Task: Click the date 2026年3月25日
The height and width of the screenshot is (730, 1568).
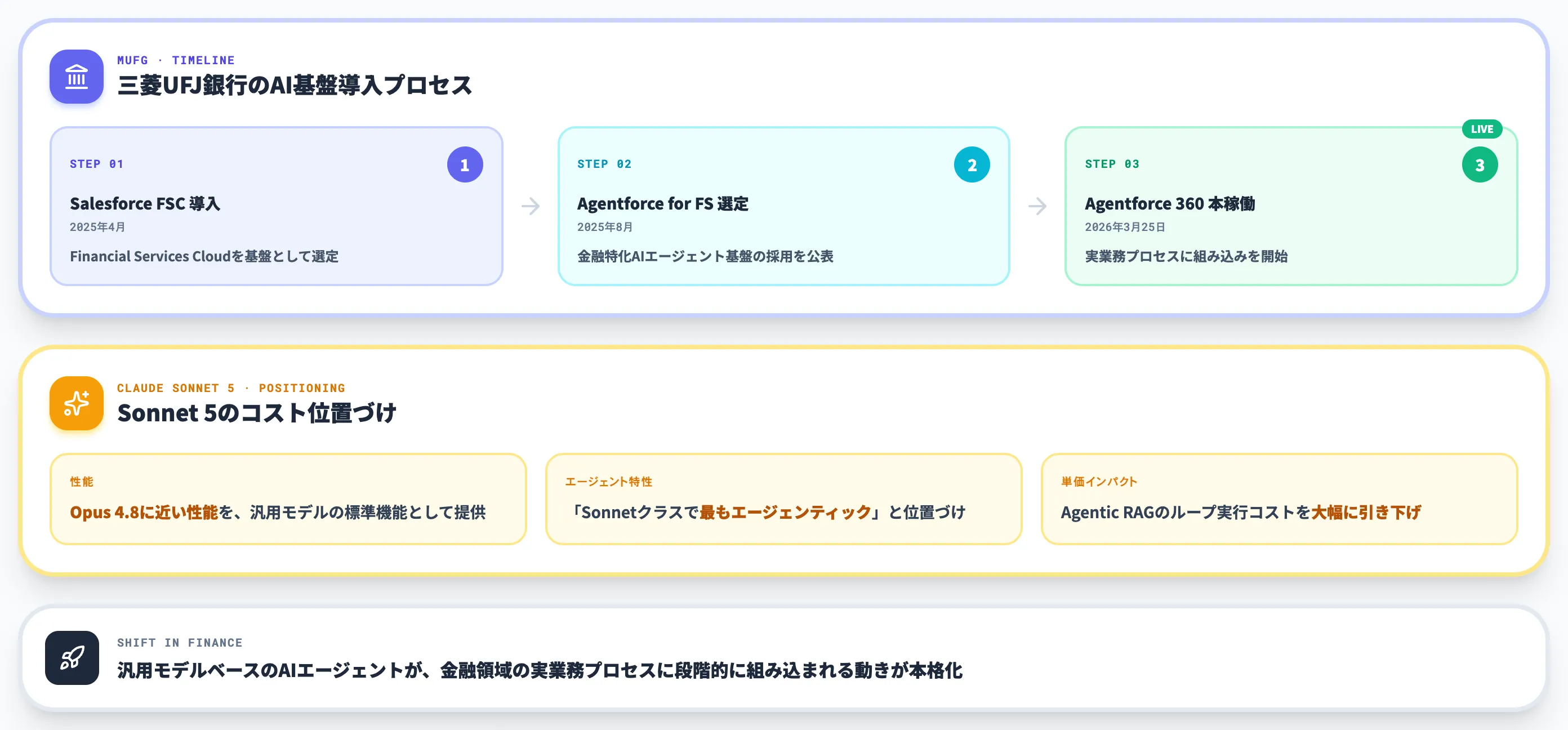Action: tap(1125, 227)
